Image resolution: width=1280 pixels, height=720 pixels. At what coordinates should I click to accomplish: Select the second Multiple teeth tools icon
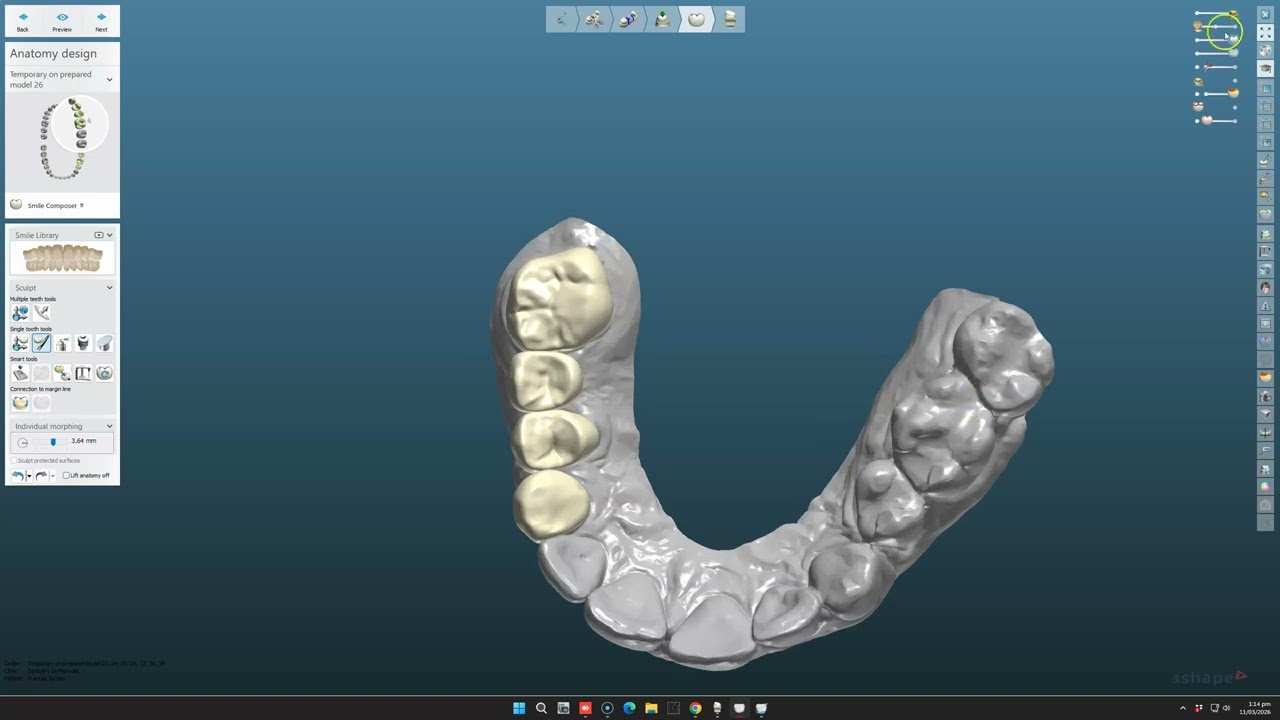click(x=41, y=313)
